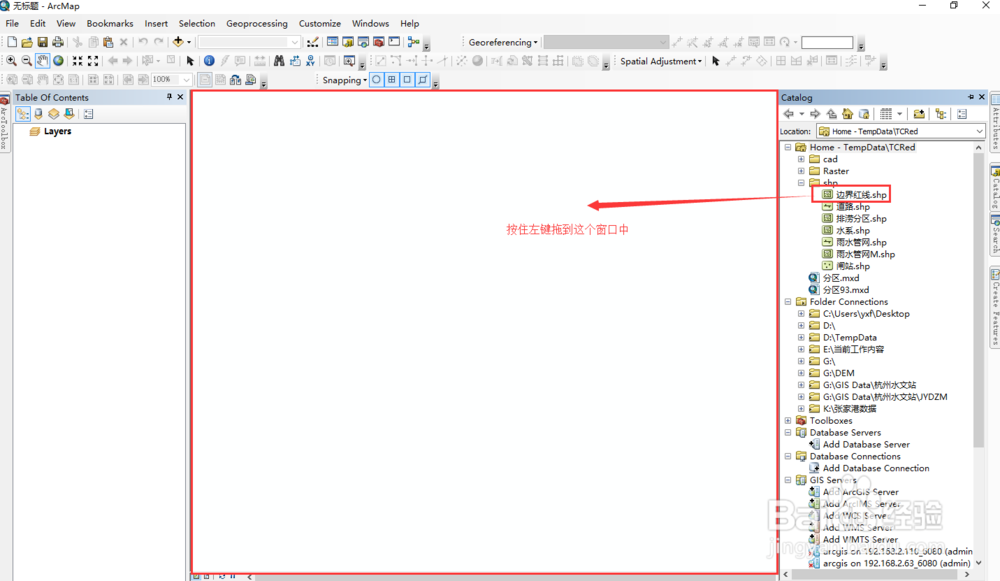Expand the cad folder in Catalog
Screen dimensions: 1000x581
pos(801,159)
